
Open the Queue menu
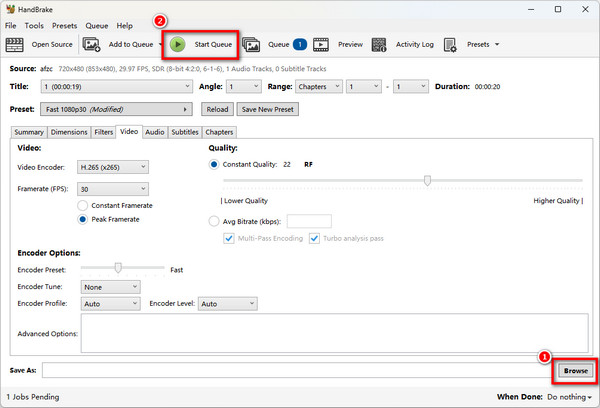point(97,26)
